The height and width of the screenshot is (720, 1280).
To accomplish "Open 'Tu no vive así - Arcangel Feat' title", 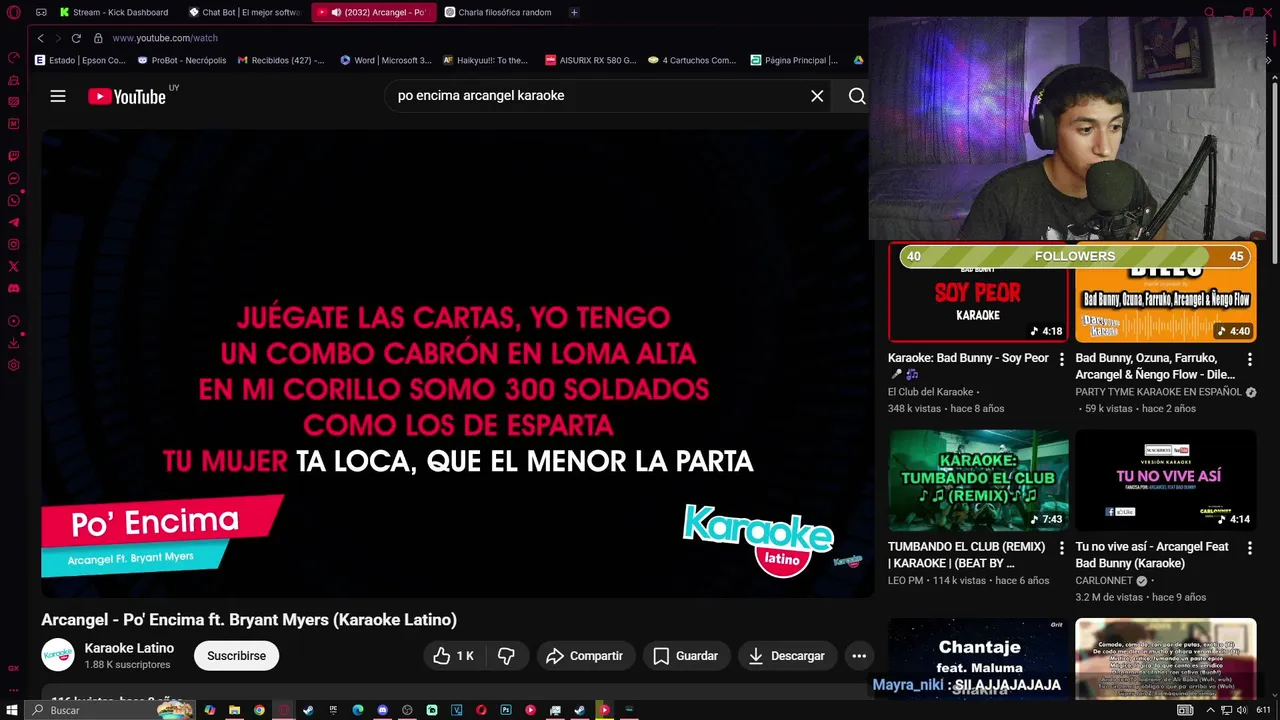I will point(1152,555).
